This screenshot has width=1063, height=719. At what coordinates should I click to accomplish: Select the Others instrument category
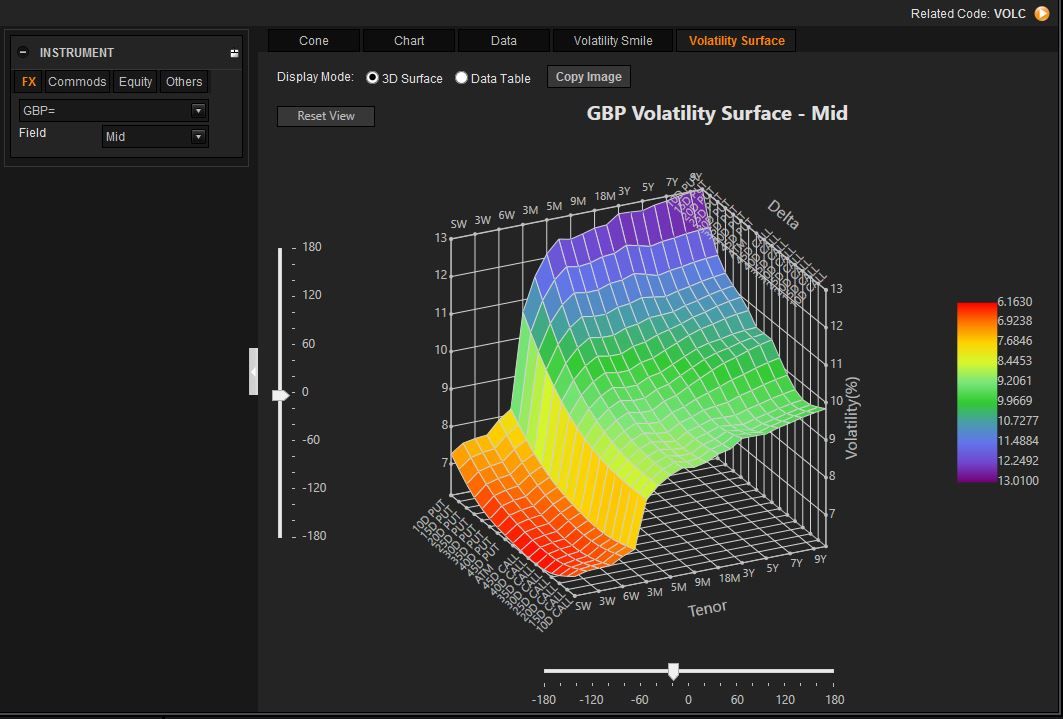[x=184, y=81]
